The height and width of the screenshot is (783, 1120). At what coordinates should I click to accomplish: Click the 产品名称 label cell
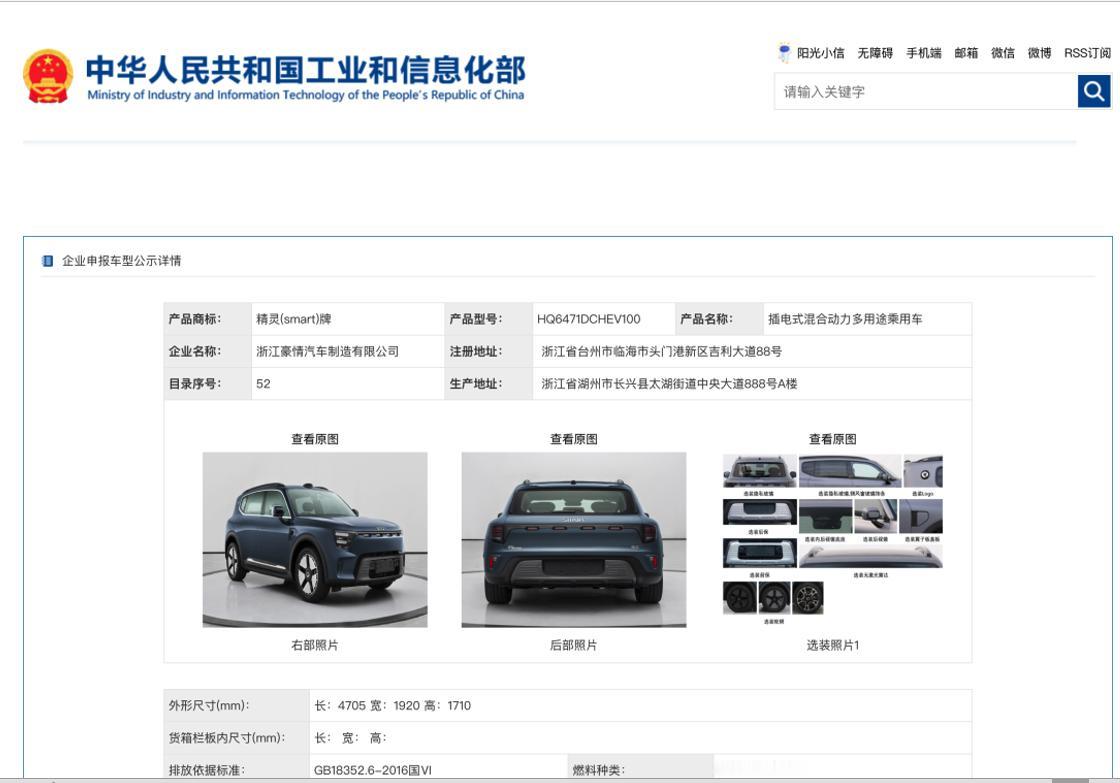click(719, 319)
